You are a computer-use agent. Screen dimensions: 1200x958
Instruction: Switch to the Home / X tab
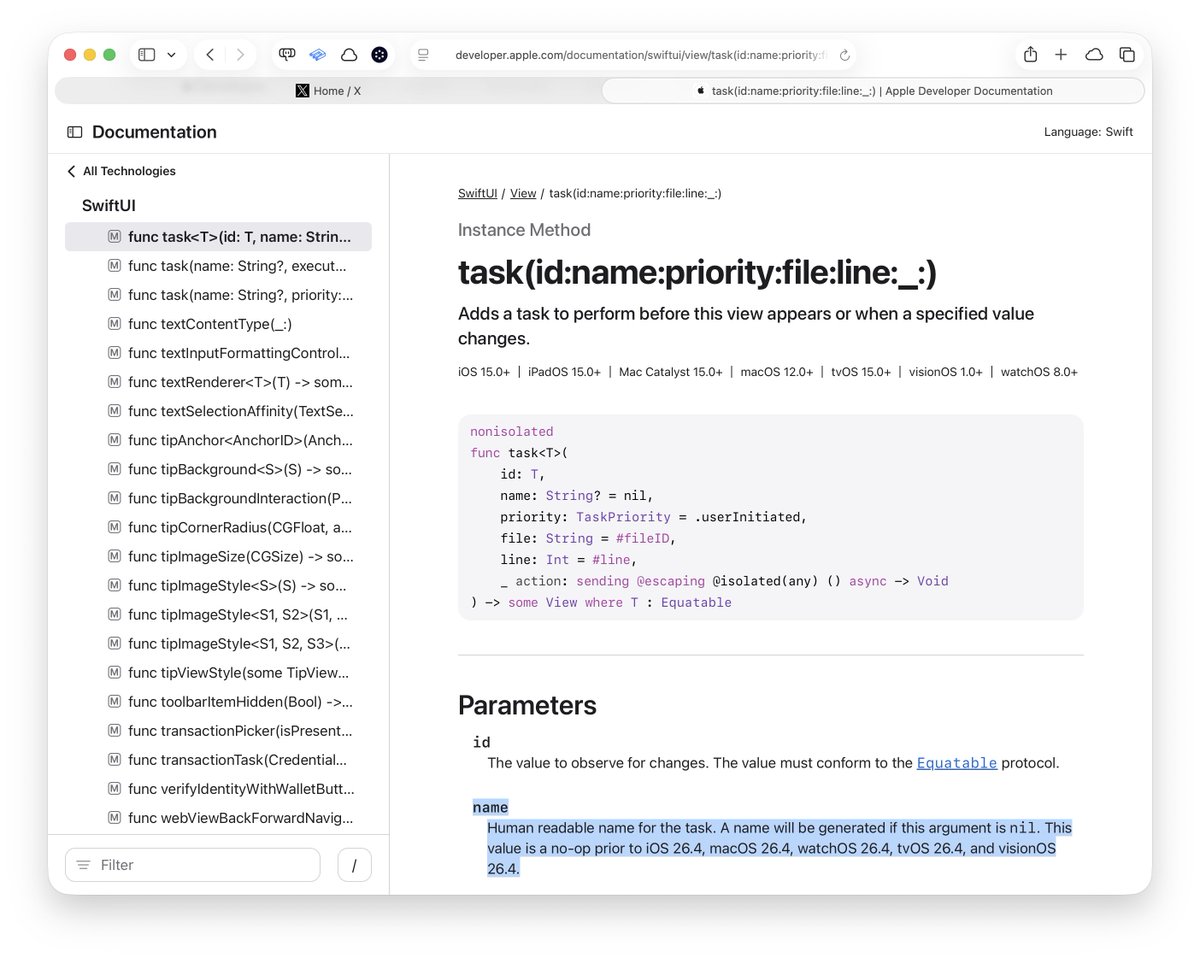[328, 91]
